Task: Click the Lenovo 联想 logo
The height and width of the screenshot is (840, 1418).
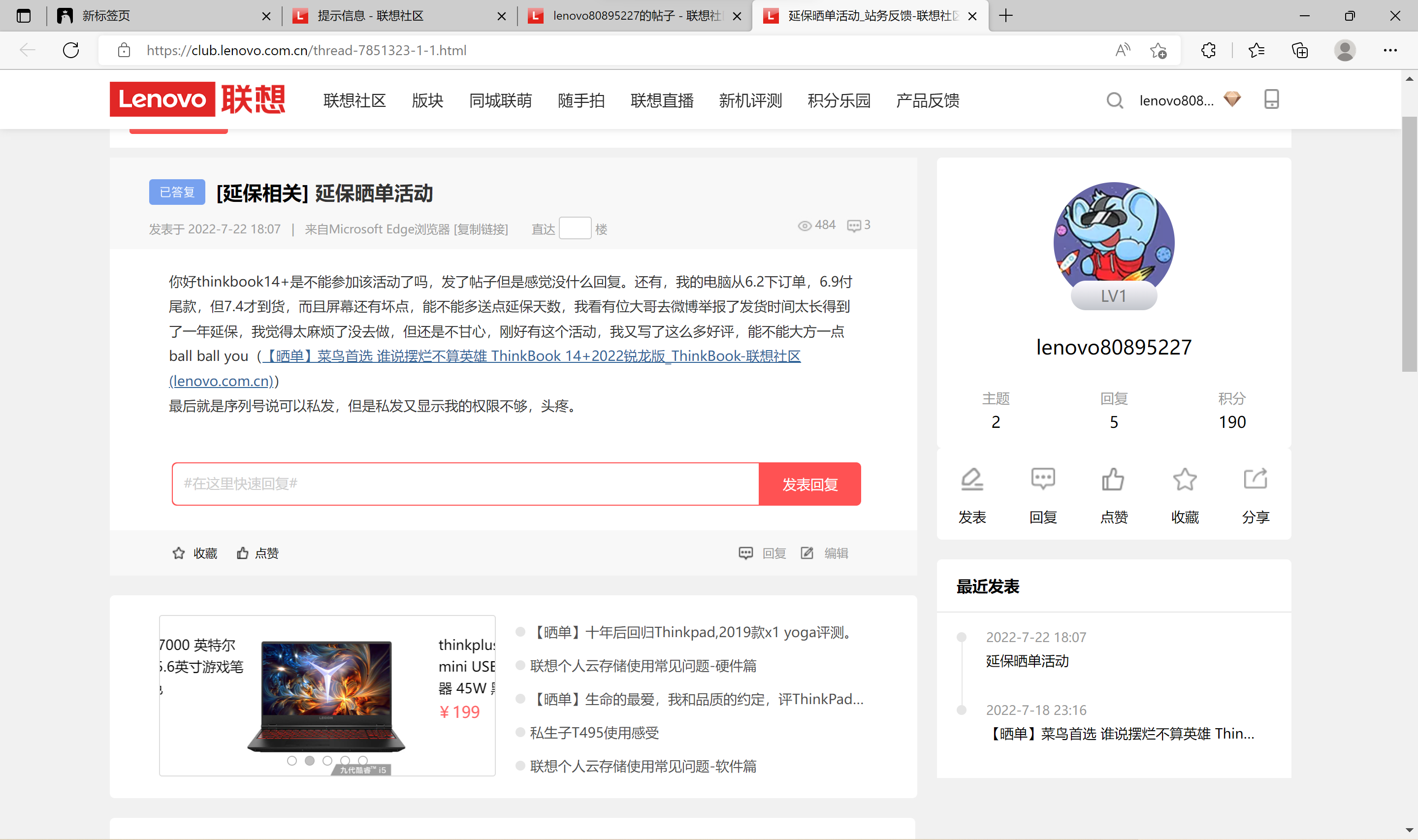Action: click(197, 99)
